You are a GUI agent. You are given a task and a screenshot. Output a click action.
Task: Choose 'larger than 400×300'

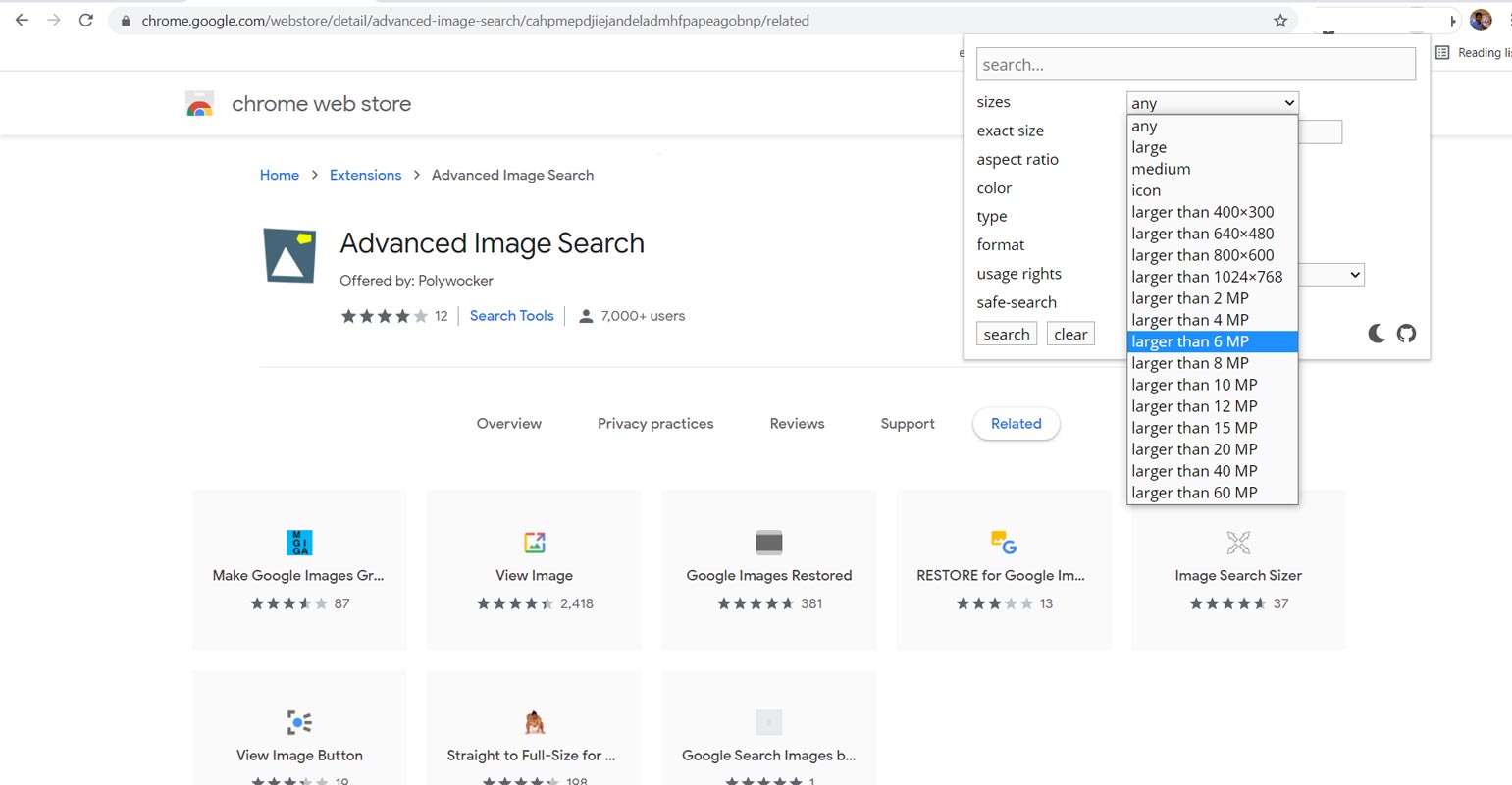click(x=1213, y=212)
